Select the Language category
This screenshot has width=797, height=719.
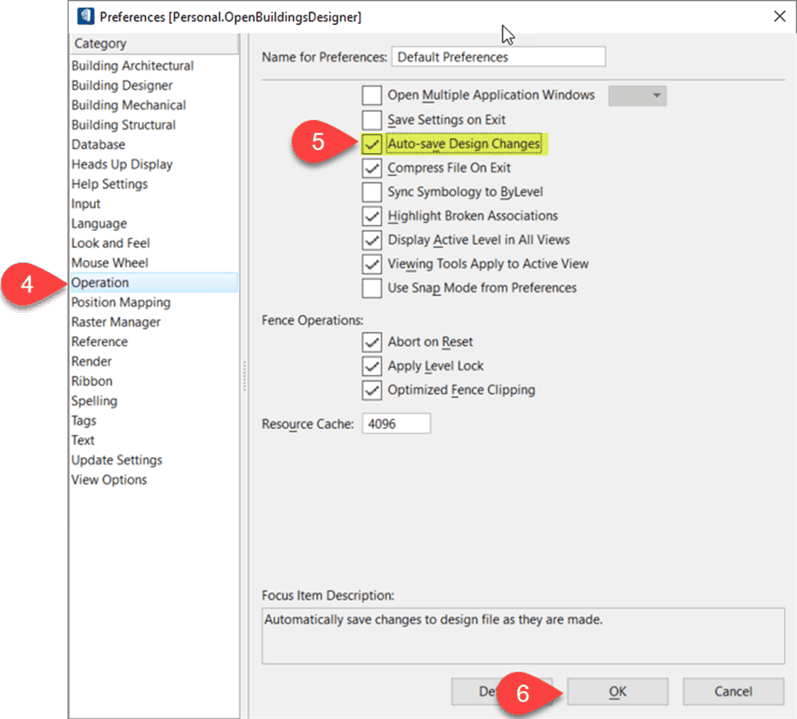[x=154, y=224]
